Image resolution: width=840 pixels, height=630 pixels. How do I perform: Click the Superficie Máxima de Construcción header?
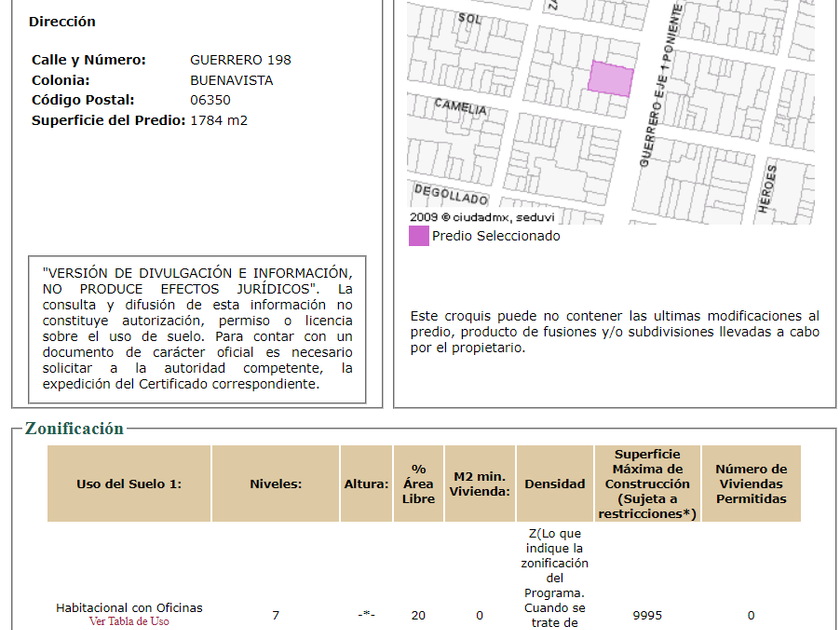tap(647, 484)
